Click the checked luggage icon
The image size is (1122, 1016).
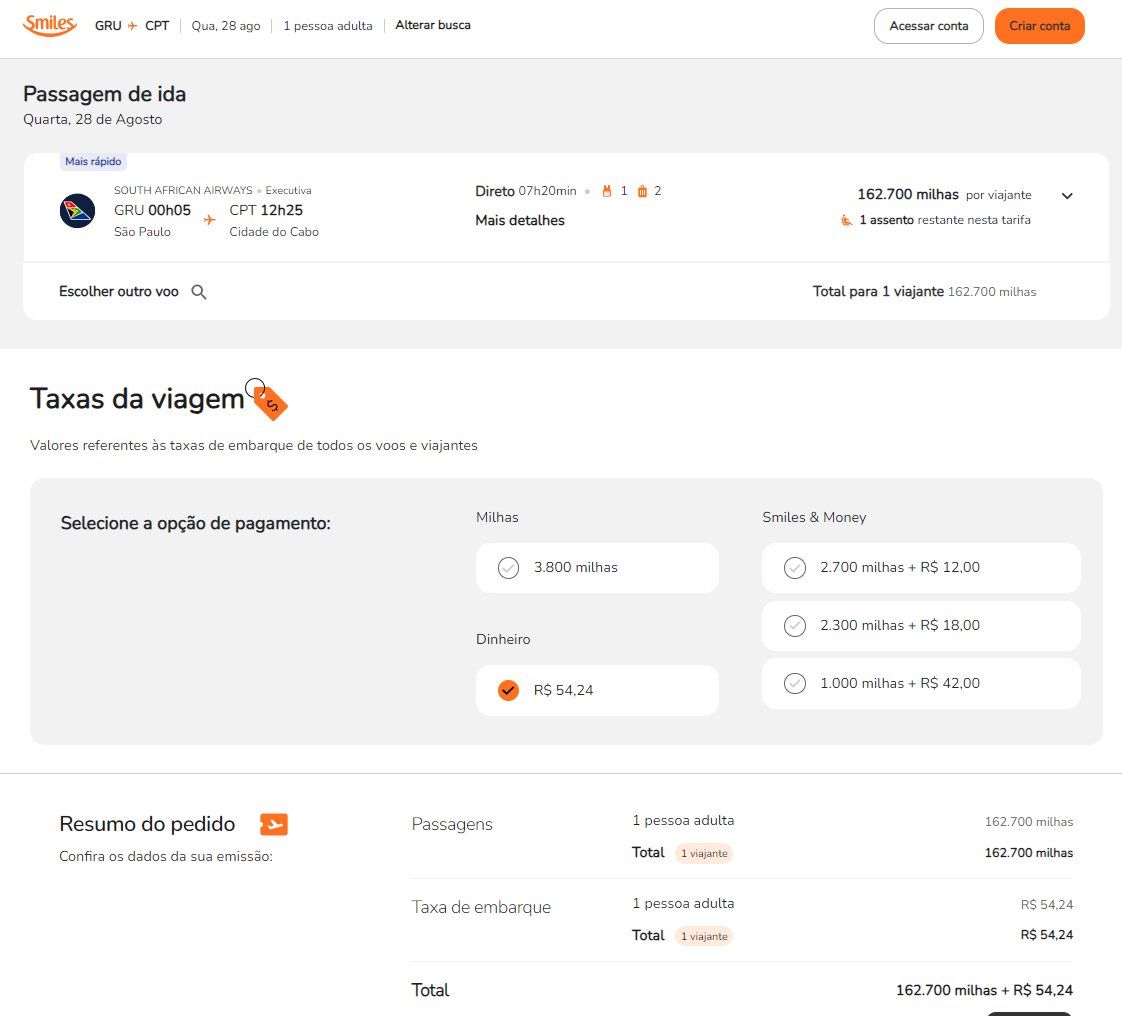click(642, 191)
